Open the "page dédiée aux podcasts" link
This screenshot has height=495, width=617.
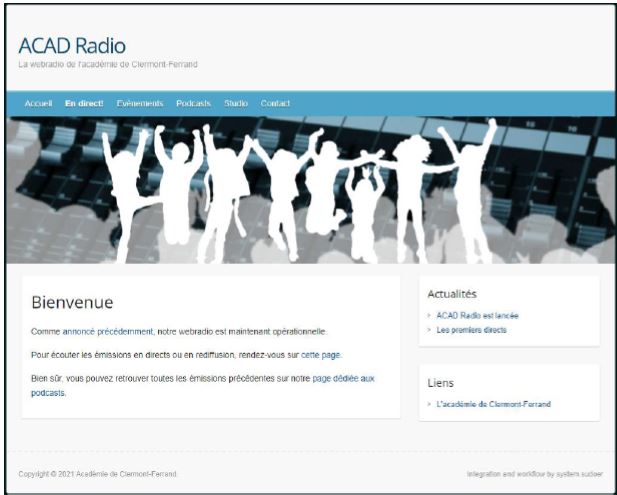pyautogui.click(x=343, y=378)
